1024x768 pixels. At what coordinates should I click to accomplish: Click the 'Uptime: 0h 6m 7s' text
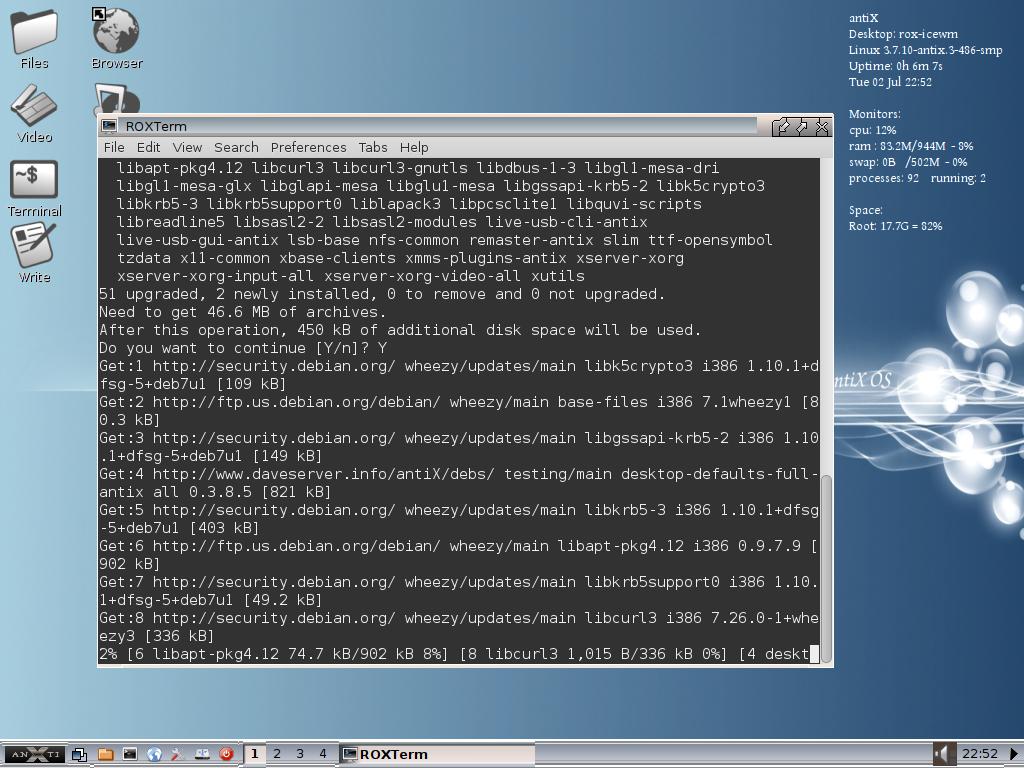895,66
